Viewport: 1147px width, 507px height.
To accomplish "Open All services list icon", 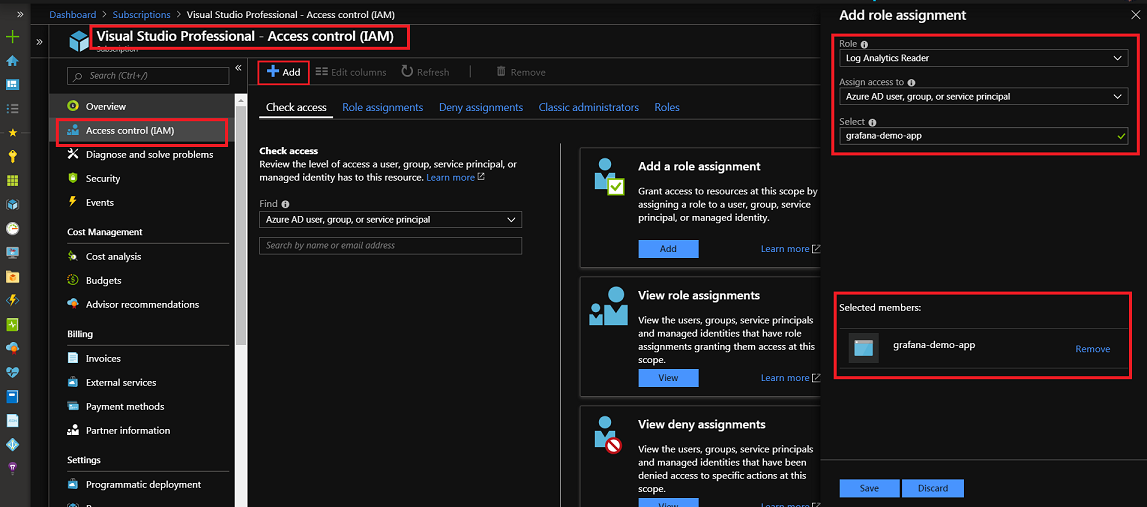I will pos(12,108).
